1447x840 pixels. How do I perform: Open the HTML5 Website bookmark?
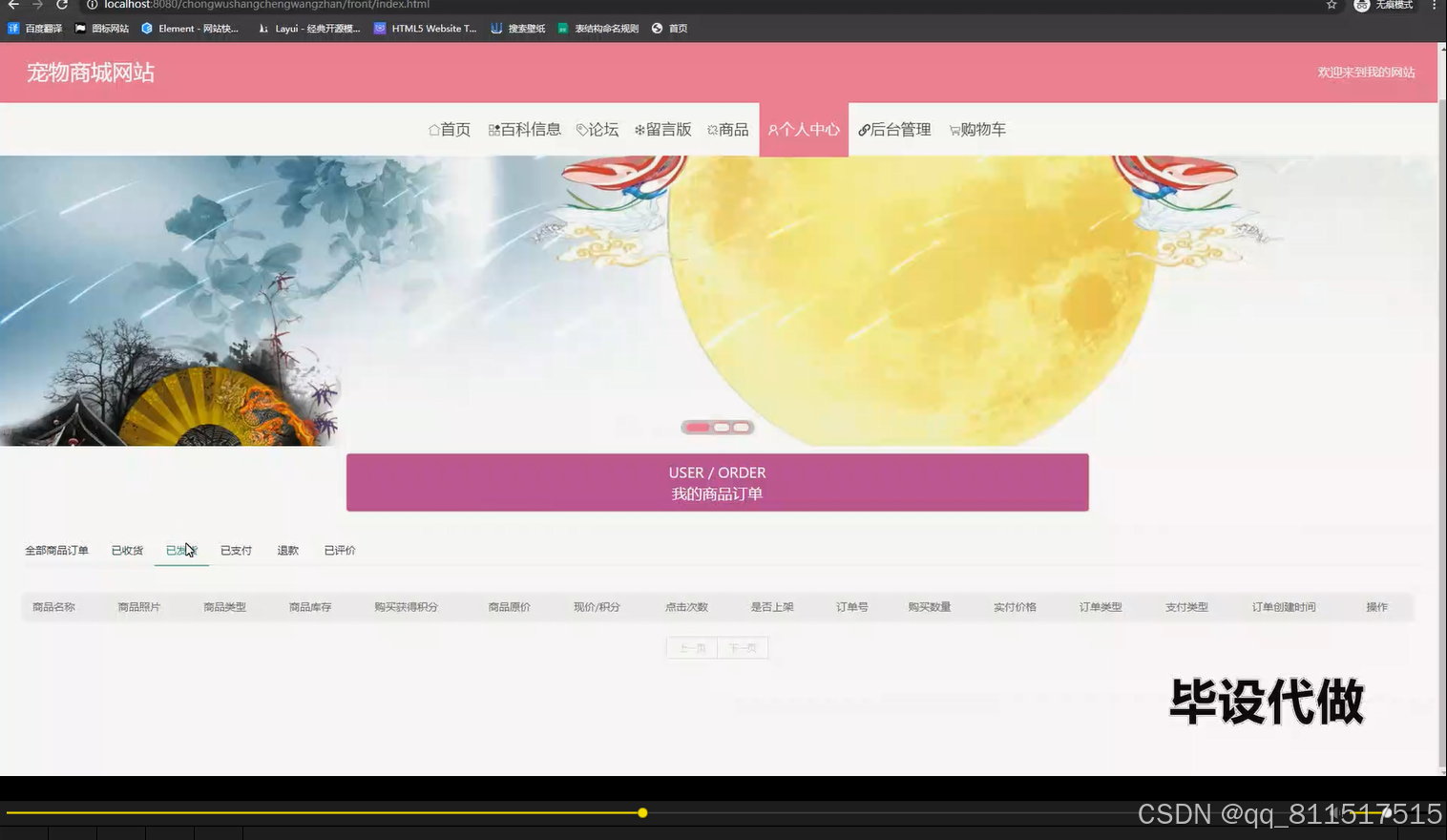click(426, 29)
